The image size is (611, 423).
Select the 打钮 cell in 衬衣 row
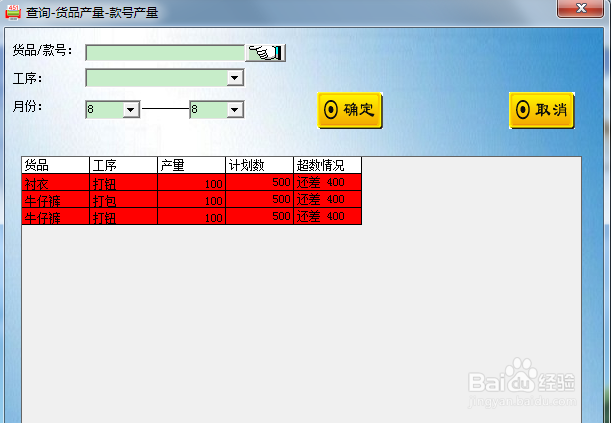[124, 182]
